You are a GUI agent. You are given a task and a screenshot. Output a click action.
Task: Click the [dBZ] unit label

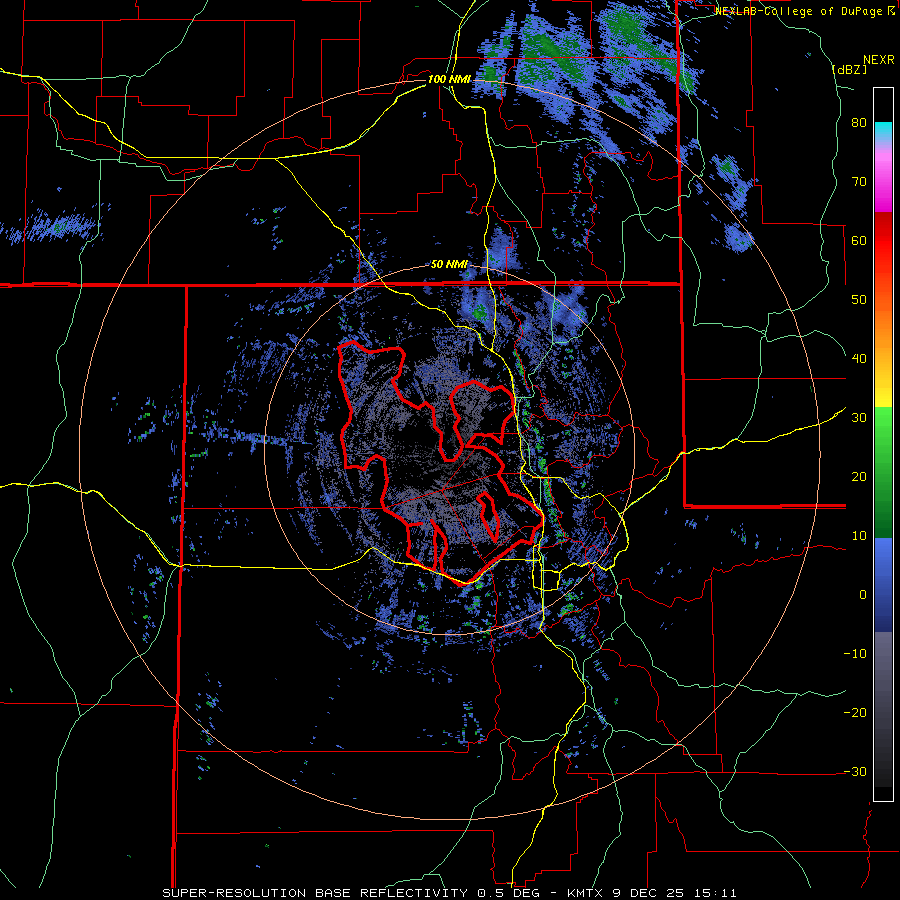(849, 69)
